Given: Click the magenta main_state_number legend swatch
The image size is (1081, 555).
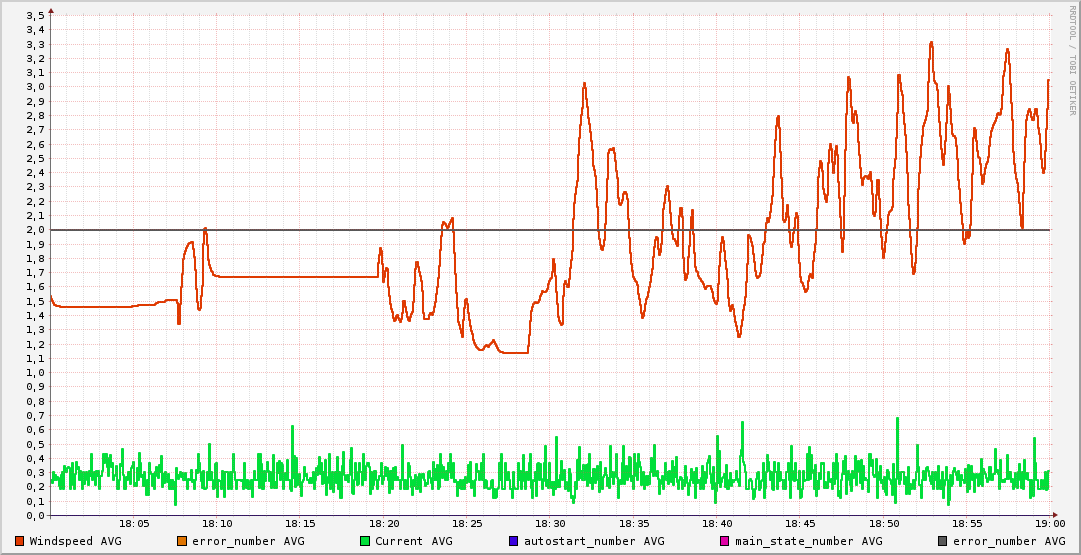Looking at the screenshot, I should tap(725, 541).
